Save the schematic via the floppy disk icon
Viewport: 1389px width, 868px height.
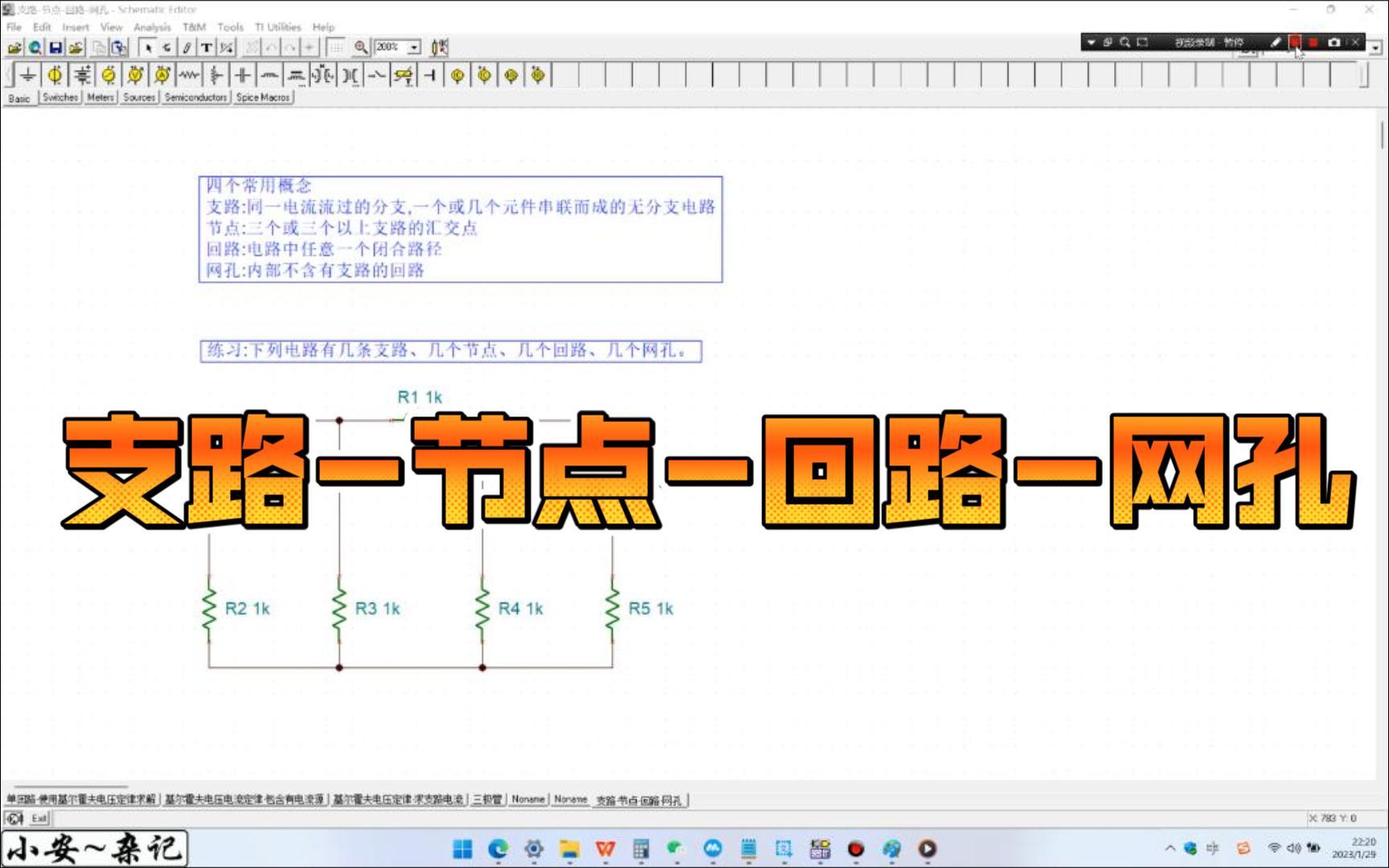click(54, 47)
